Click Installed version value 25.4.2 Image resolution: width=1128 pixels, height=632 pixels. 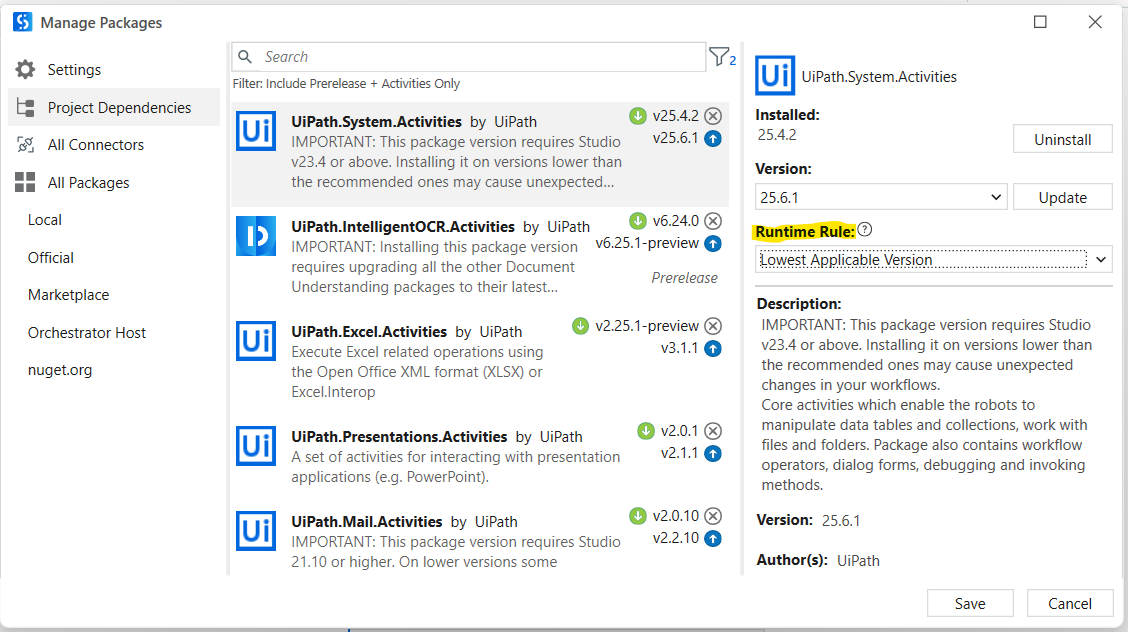pyautogui.click(x=777, y=134)
